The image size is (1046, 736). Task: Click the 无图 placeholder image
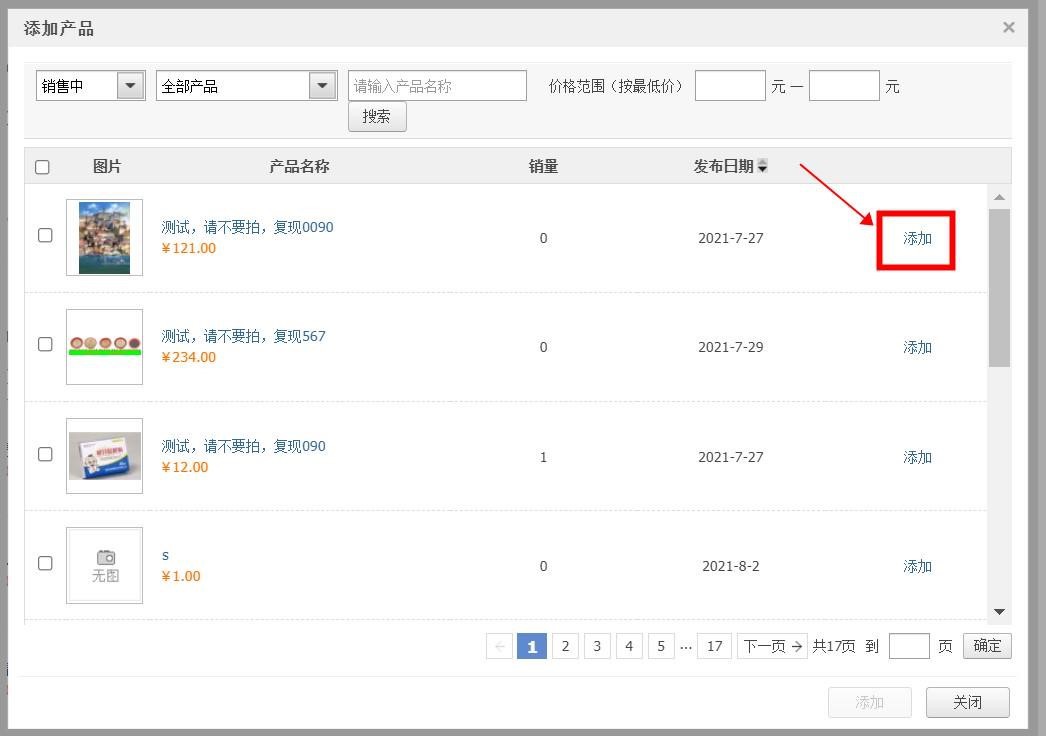(x=105, y=566)
